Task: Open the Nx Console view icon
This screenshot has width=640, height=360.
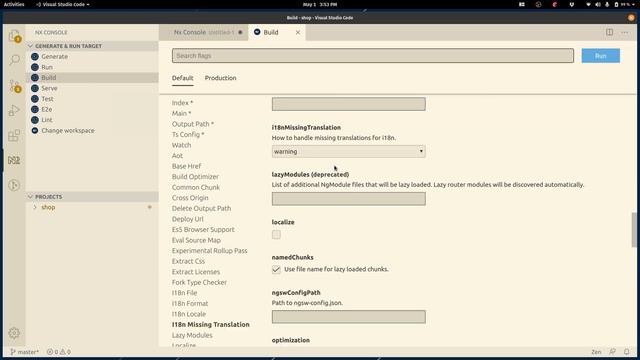Action: 14,160
